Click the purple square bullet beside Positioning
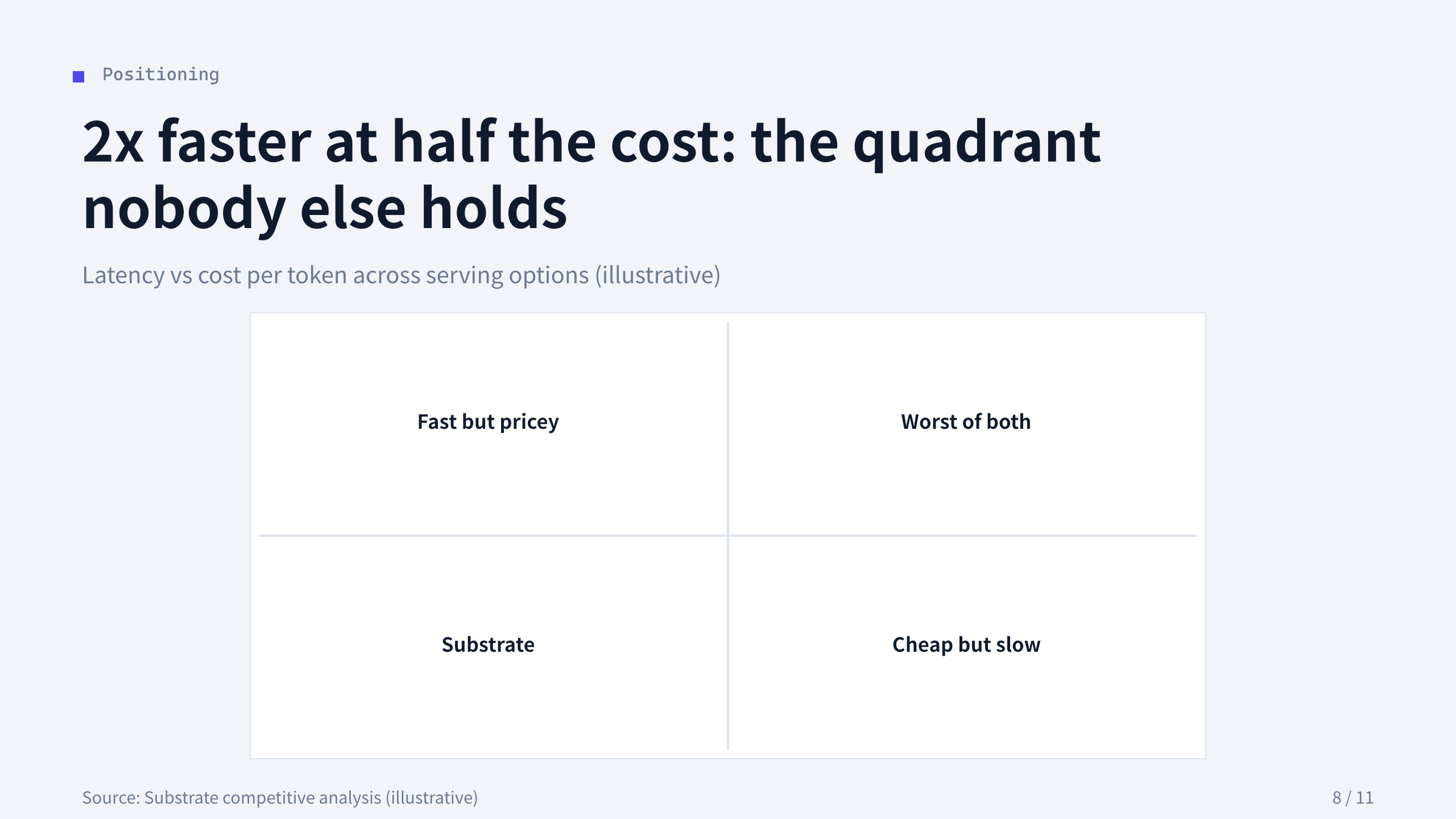This screenshot has height=819, width=1456. (x=78, y=77)
